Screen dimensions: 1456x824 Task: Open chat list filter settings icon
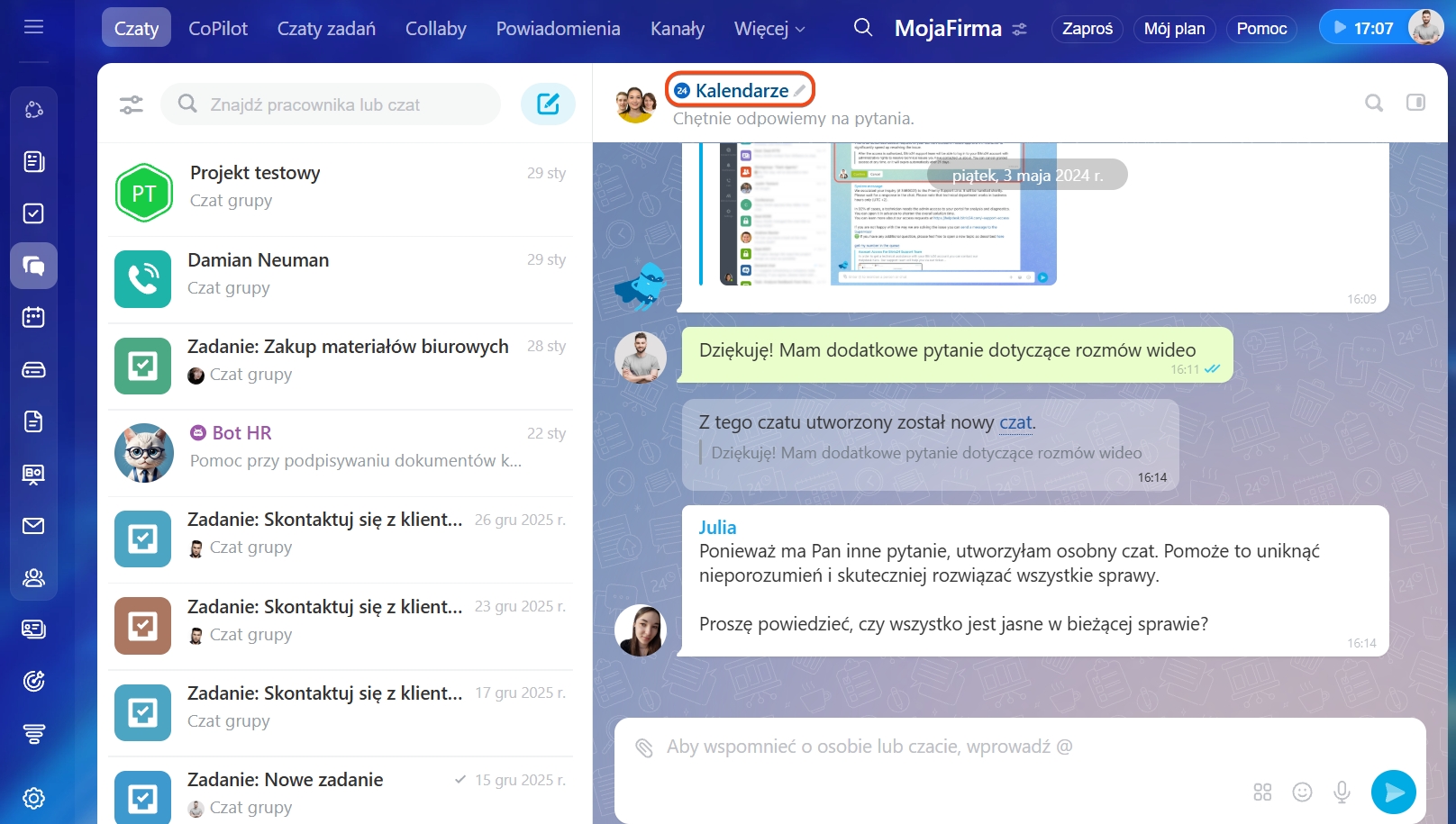pos(132,104)
